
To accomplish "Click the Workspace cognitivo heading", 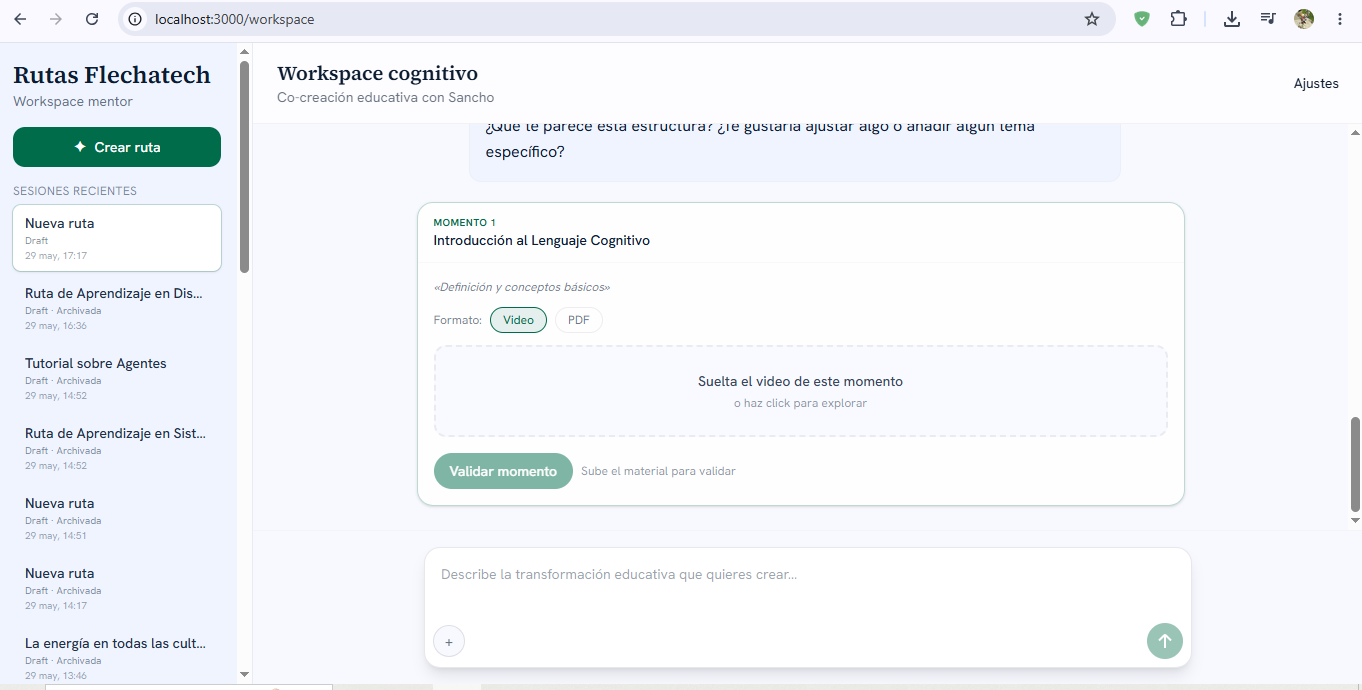I will click(377, 74).
